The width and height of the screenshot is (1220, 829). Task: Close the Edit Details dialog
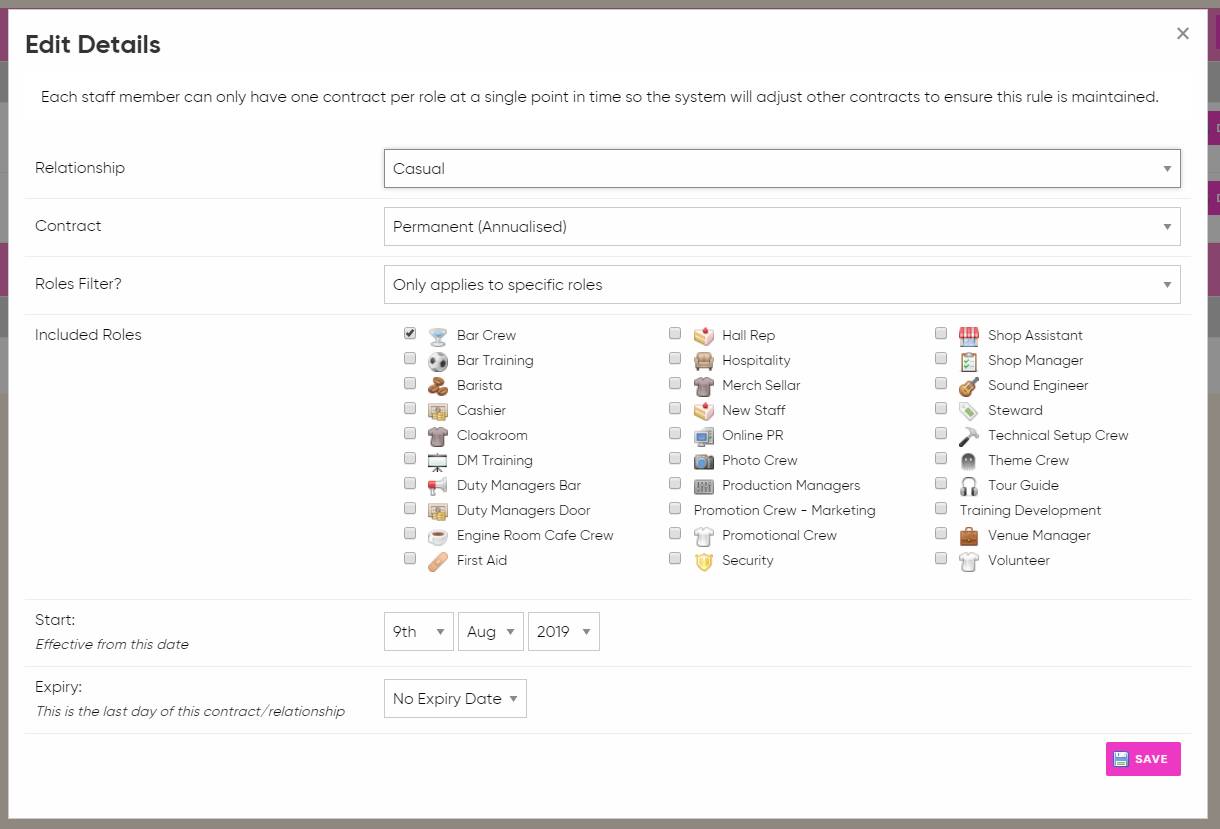tap(1183, 34)
